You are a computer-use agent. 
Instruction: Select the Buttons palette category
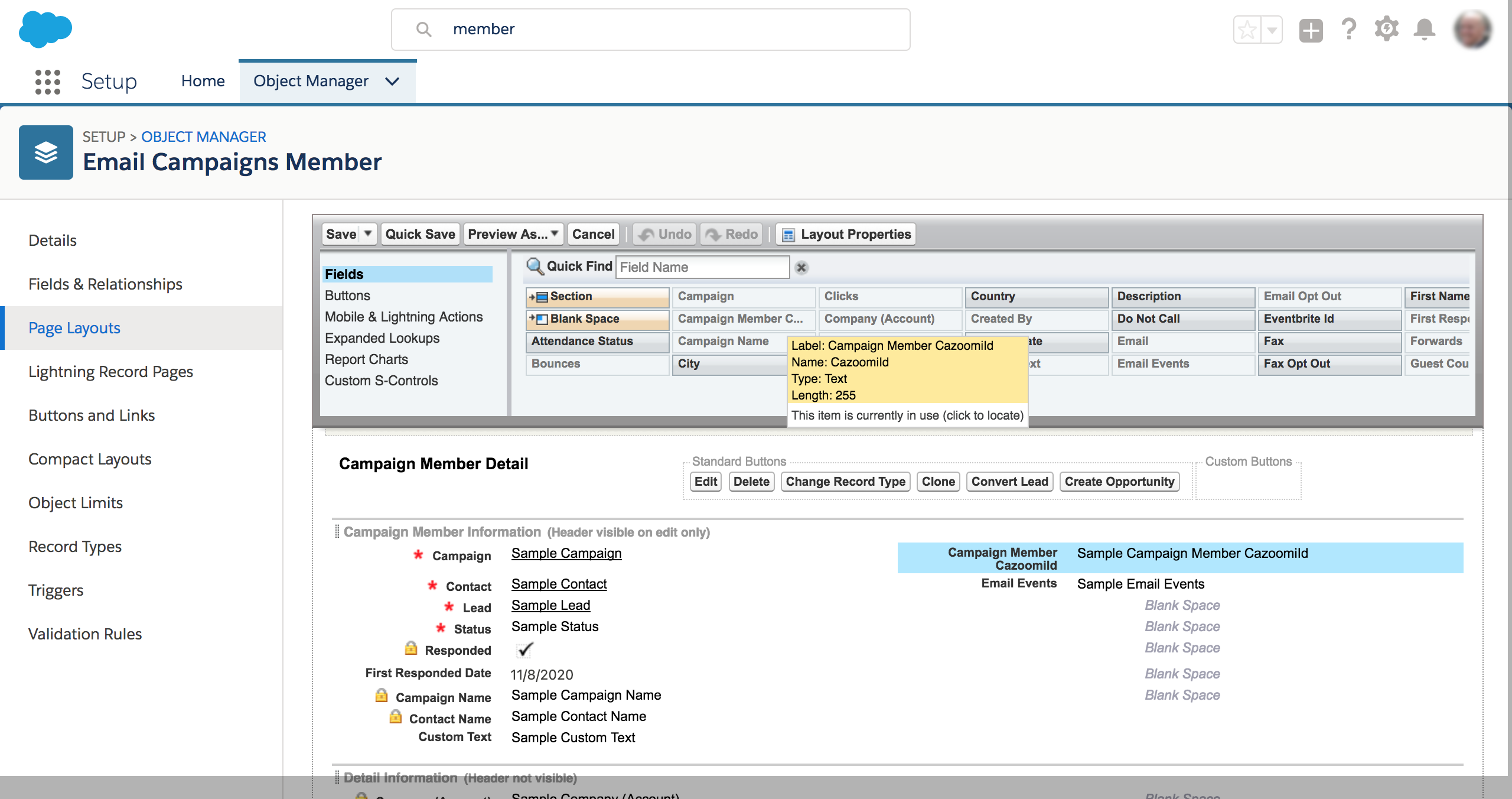pyautogui.click(x=347, y=295)
